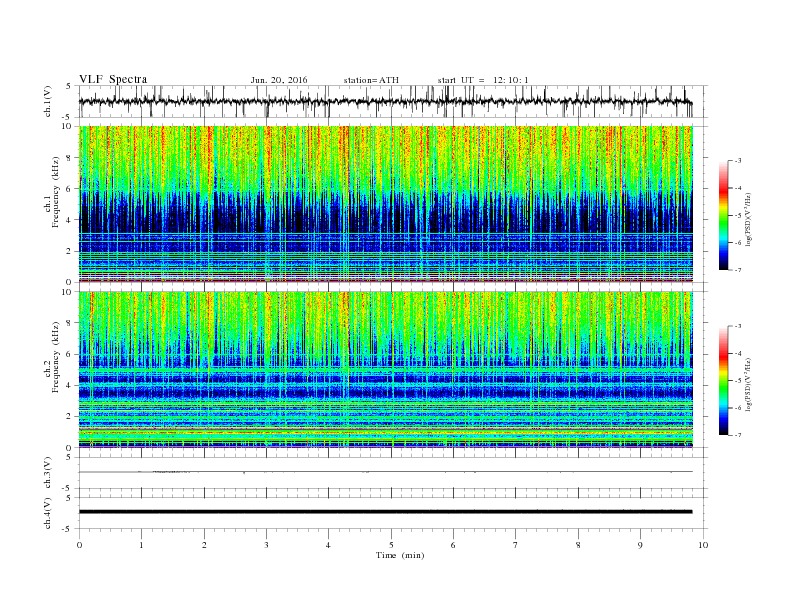
Task: Click the "5" upper tick of ch.1(V) axis
Action: click(69, 86)
